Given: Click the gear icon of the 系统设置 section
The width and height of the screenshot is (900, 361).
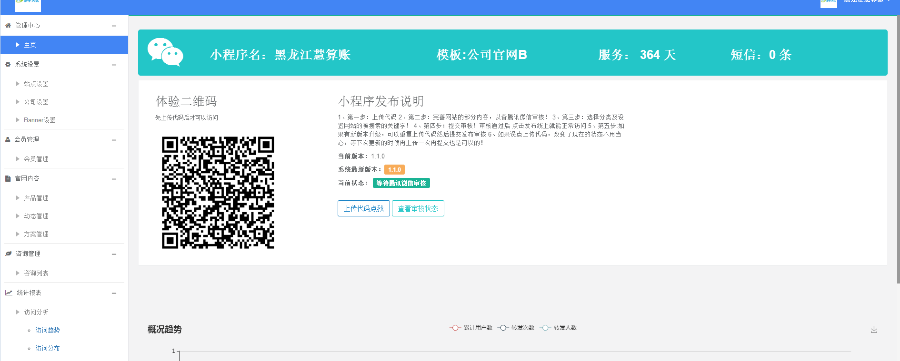Looking at the screenshot, I should (8, 64).
